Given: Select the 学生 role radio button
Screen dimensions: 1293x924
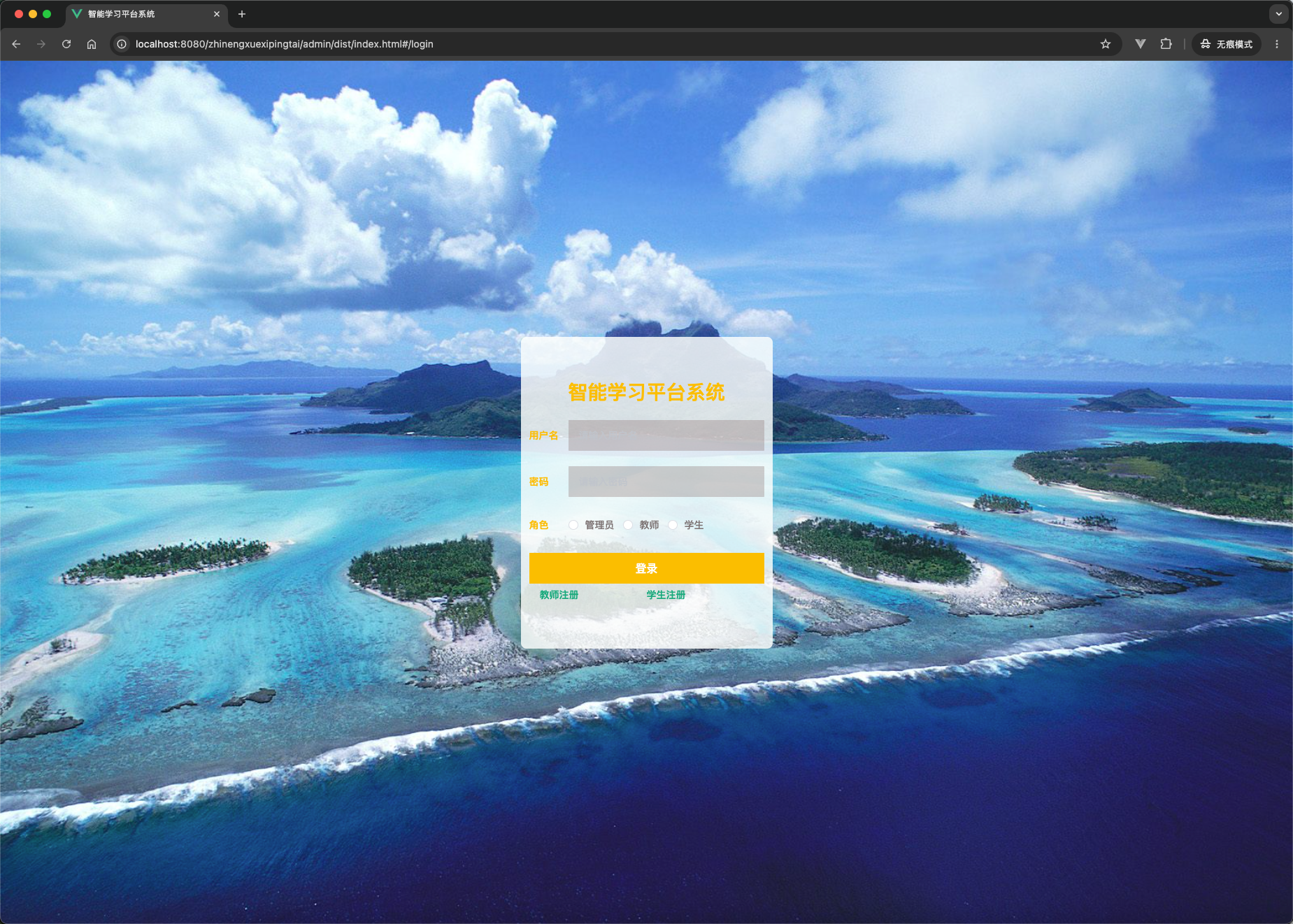Looking at the screenshot, I should coord(673,525).
